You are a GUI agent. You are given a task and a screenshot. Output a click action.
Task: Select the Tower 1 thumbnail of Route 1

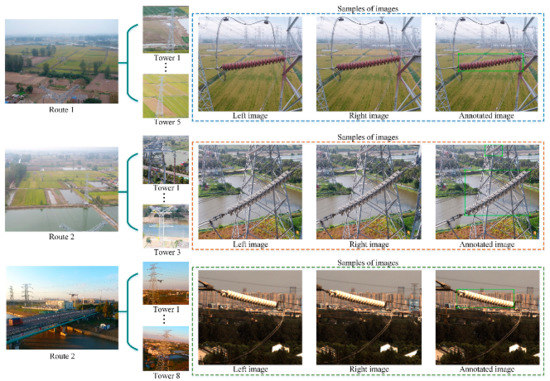166,29
